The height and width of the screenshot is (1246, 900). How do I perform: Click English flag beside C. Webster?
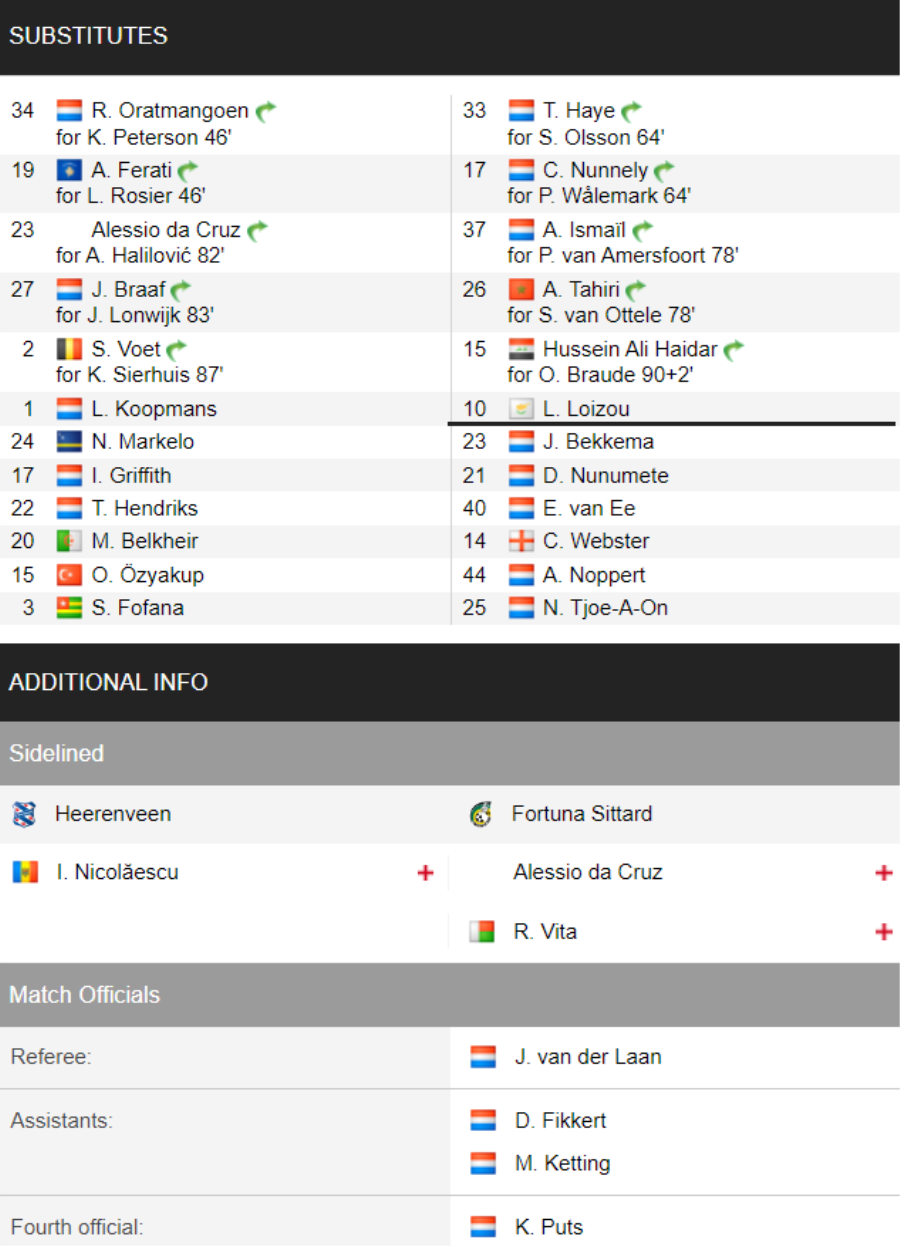(521, 541)
